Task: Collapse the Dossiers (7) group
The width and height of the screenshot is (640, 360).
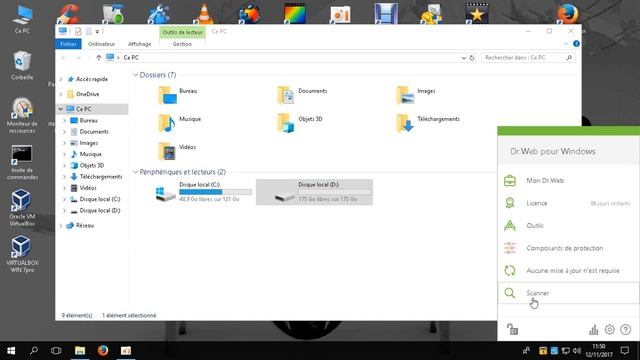Action: coord(136,75)
